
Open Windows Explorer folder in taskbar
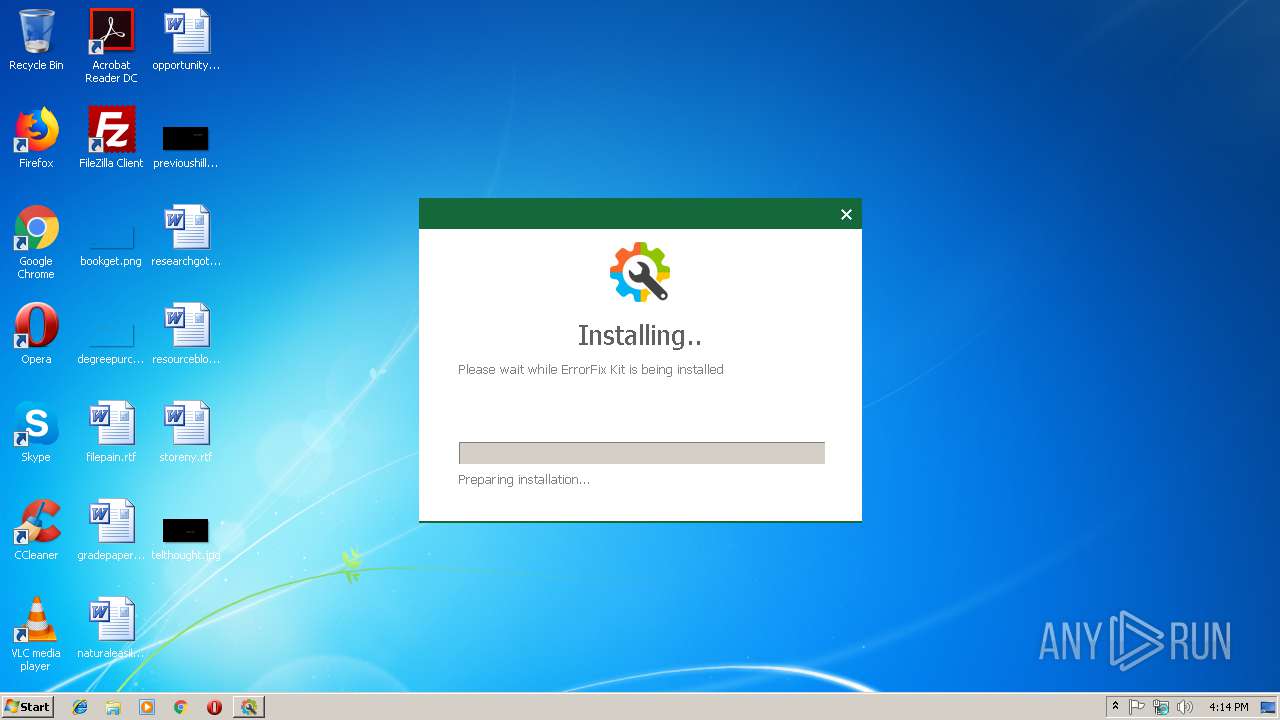(x=113, y=707)
